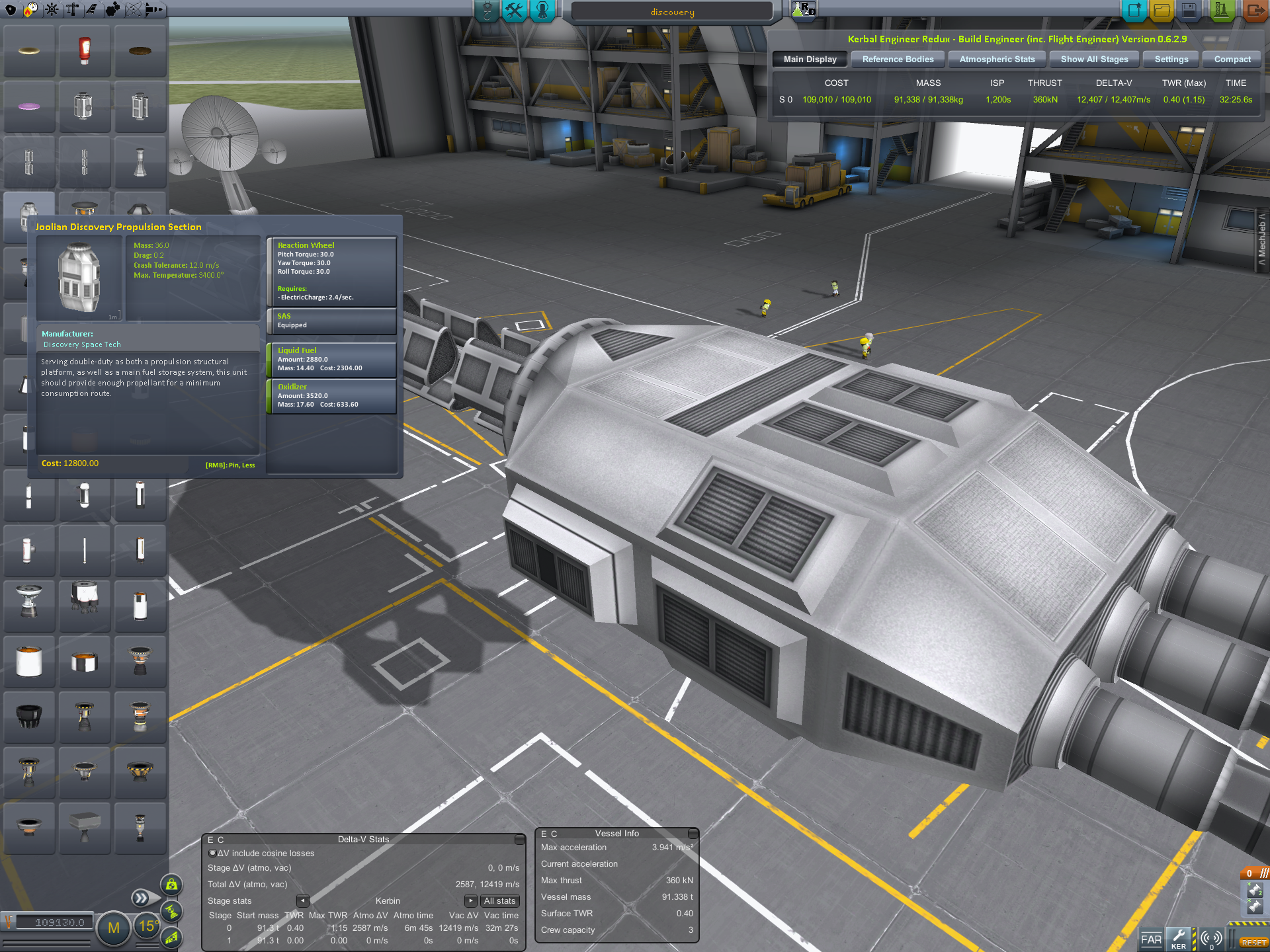Save the vessel with floppy icon

[x=1189, y=11]
